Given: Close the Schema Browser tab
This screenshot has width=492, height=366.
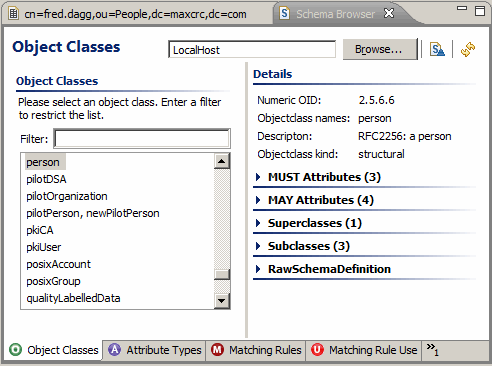Looking at the screenshot, I should click(389, 13).
